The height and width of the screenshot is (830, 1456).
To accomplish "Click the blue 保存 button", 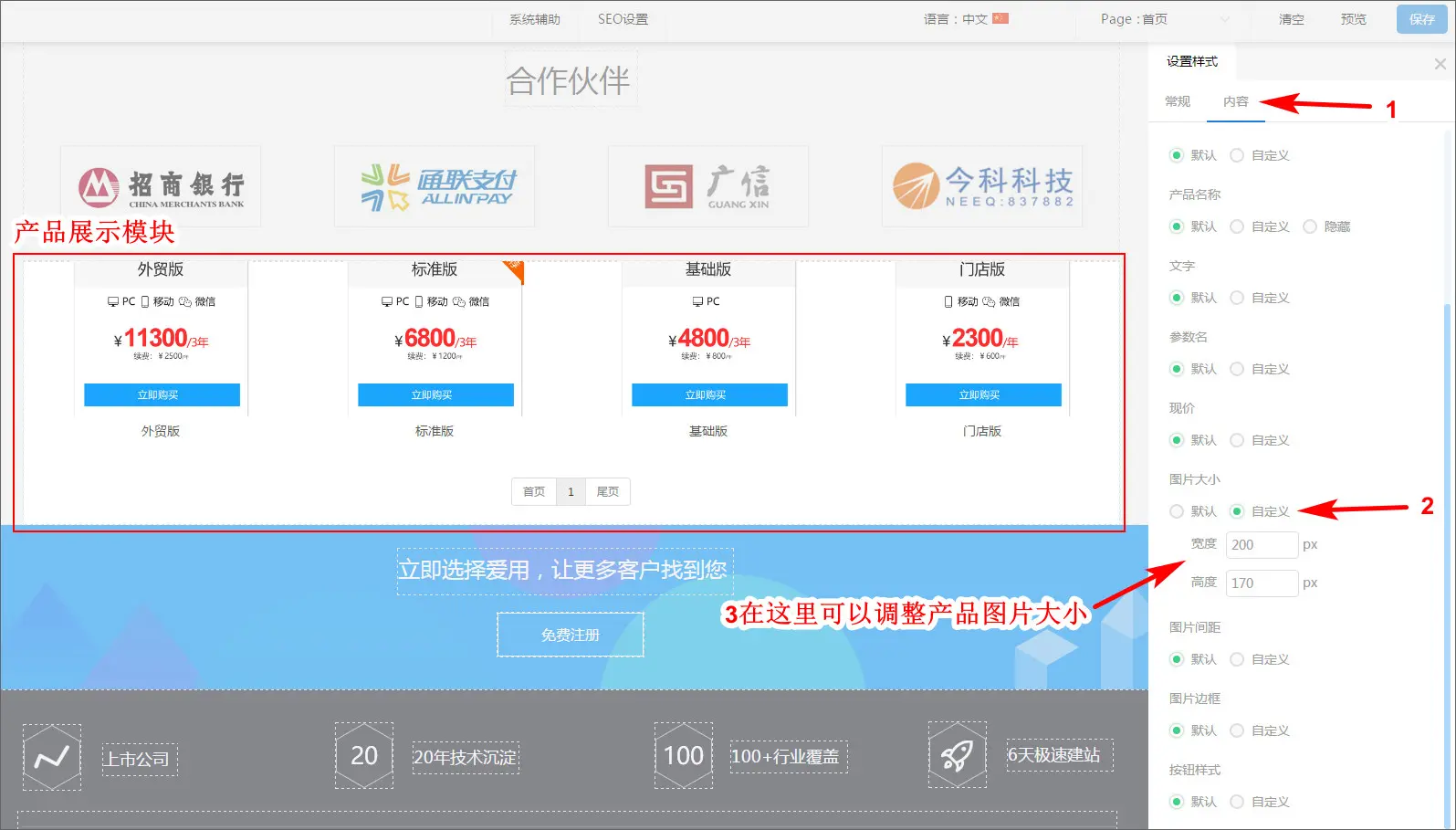I will pos(1421,19).
